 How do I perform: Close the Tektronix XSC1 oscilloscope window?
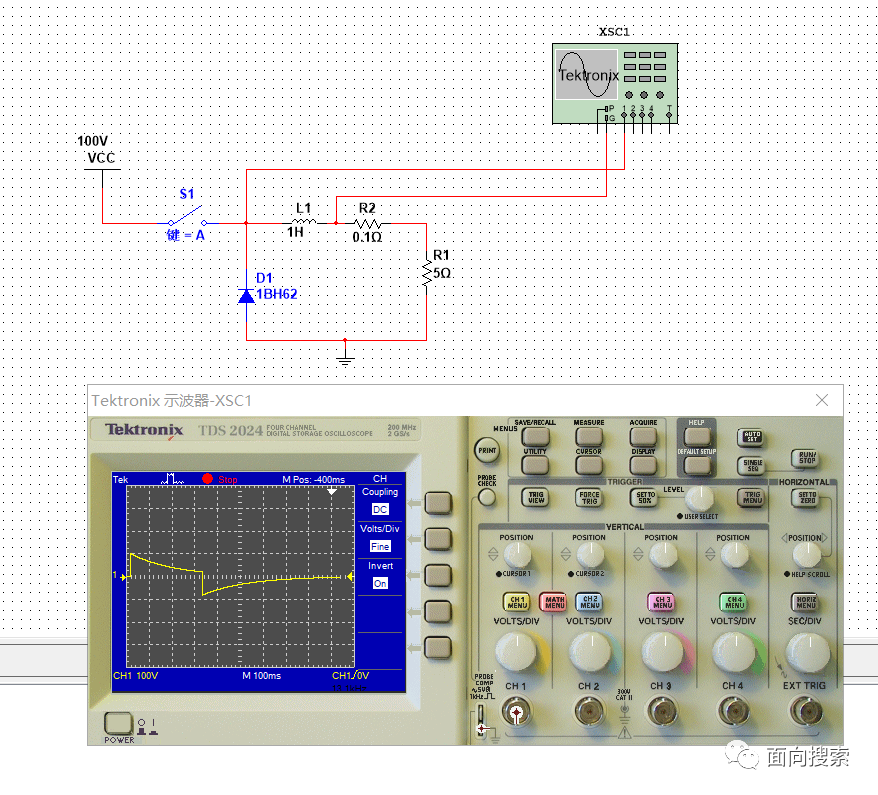[821, 400]
